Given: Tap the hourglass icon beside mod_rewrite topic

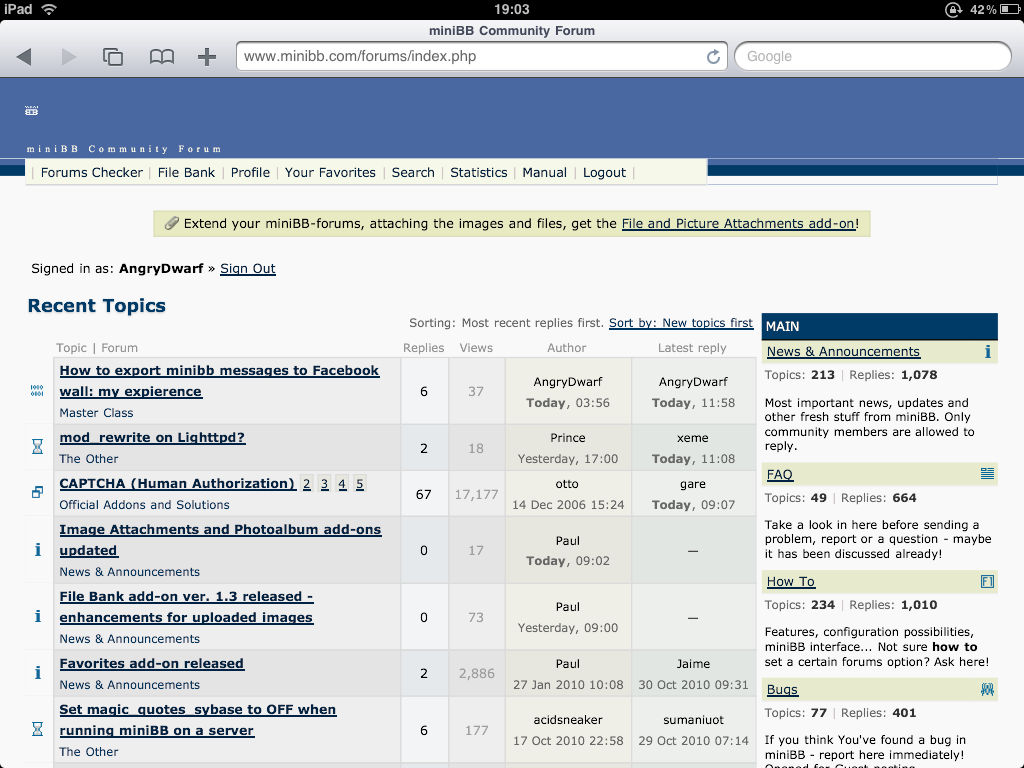Looking at the screenshot, I should pos(37,447).
